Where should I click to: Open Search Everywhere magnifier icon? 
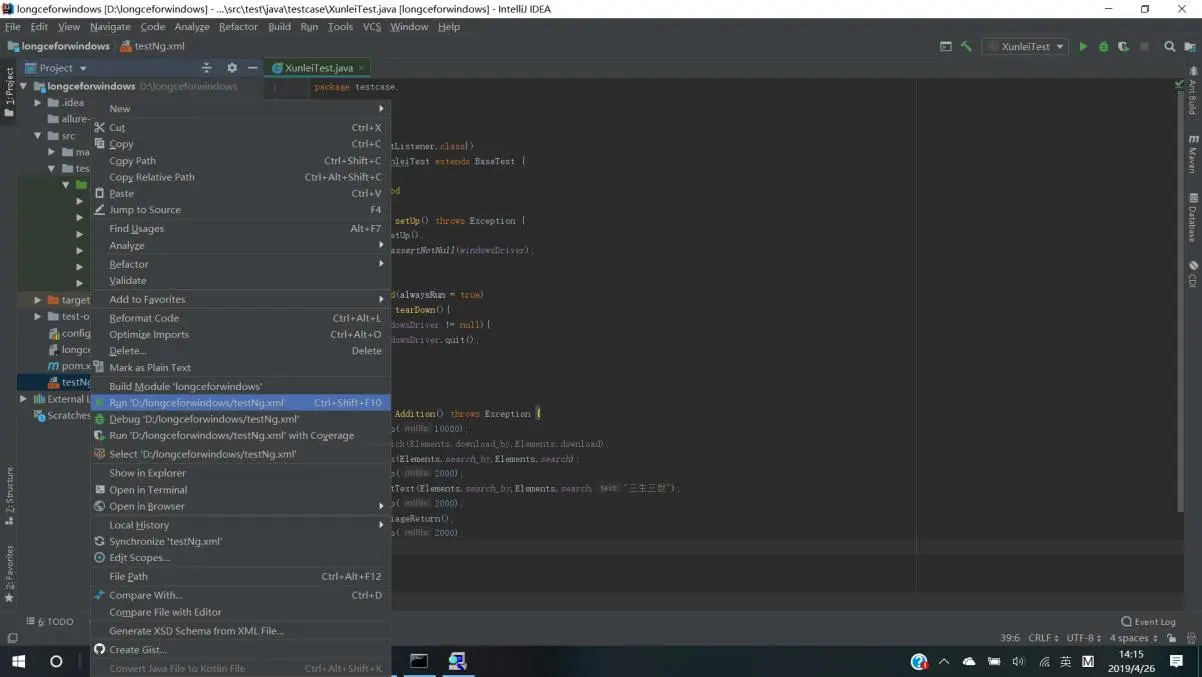coord(1169,46)
